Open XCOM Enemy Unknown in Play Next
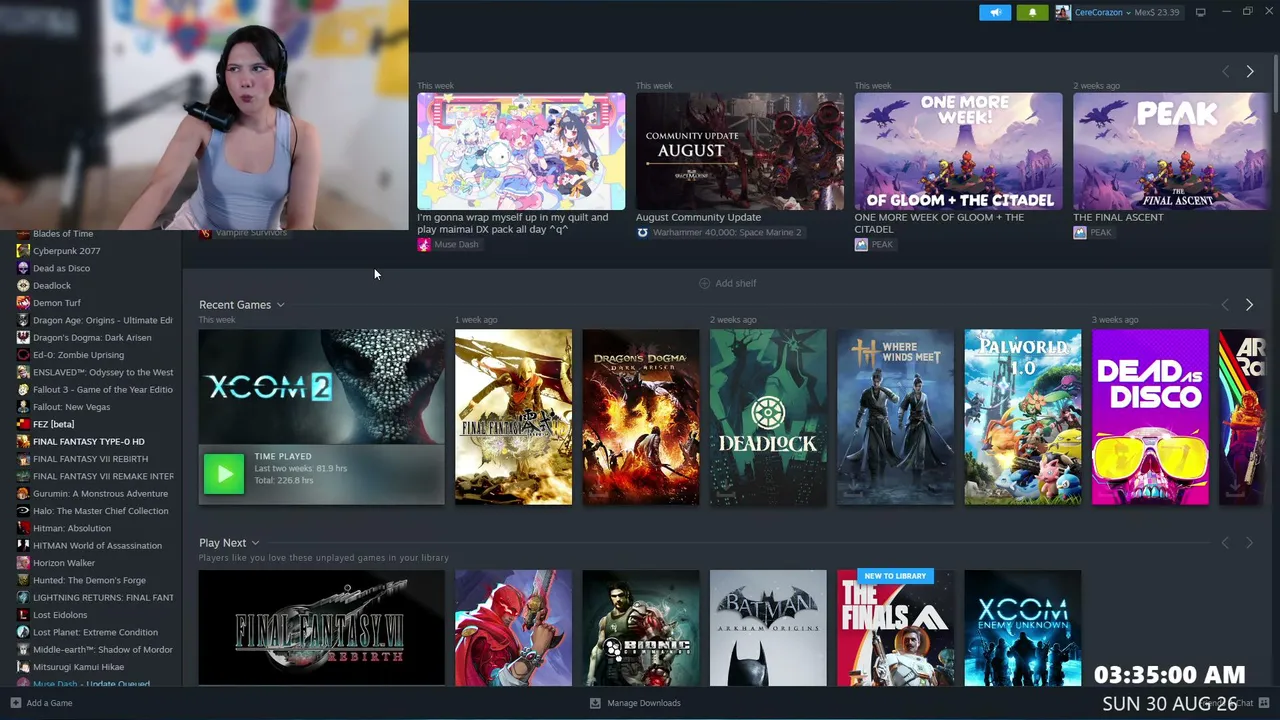 click(1023, 628)
